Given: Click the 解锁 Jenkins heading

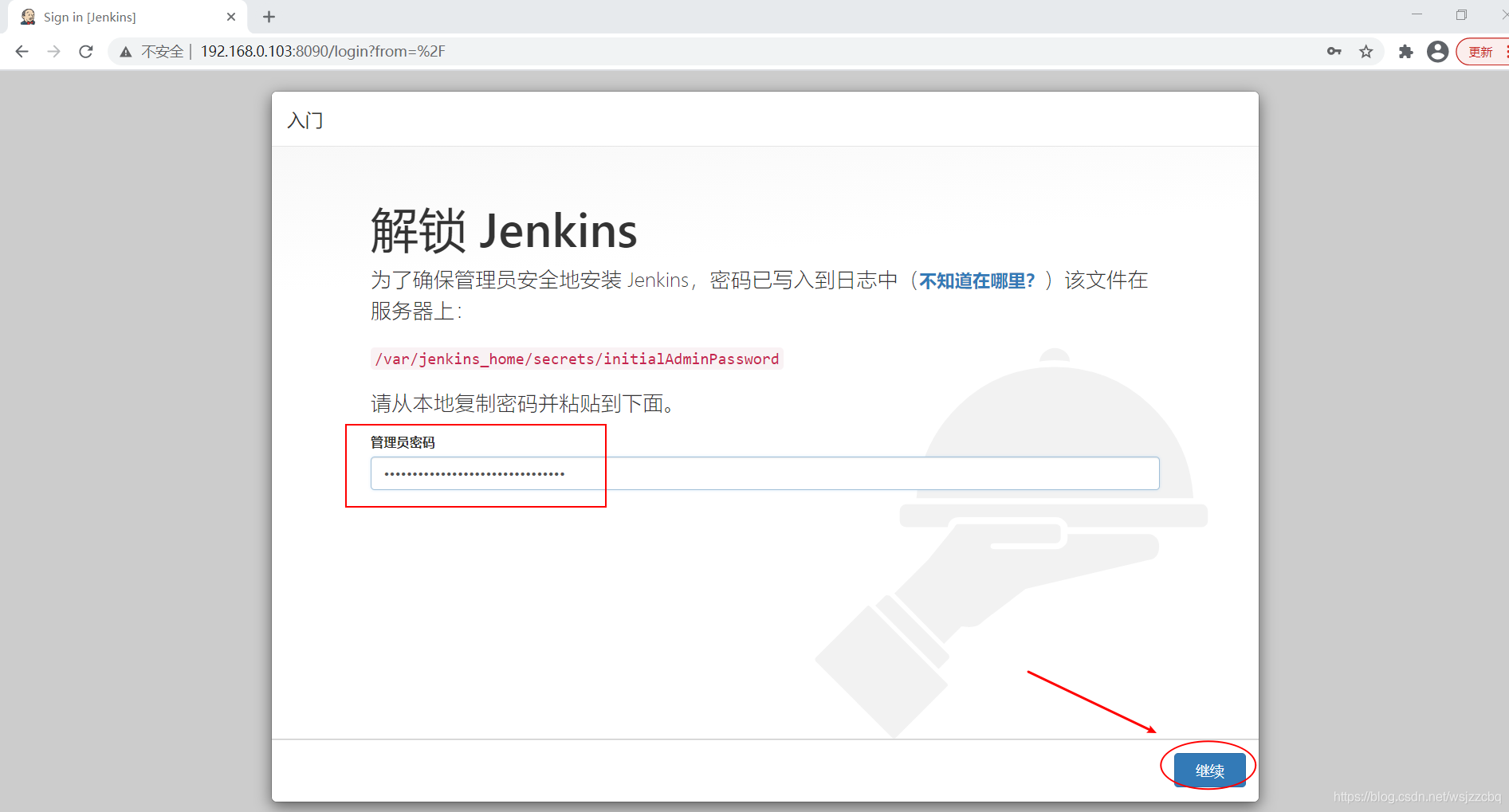Looking at the screenshot, I should pos(504,231).
